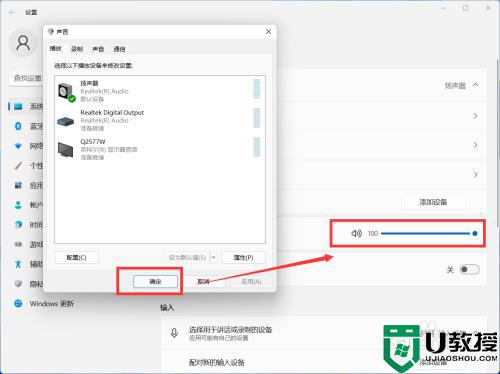Click the 确定 button in the sound dialog
Image resolution: width=500 pixels, height=374 pixels.
pos(155,282)
